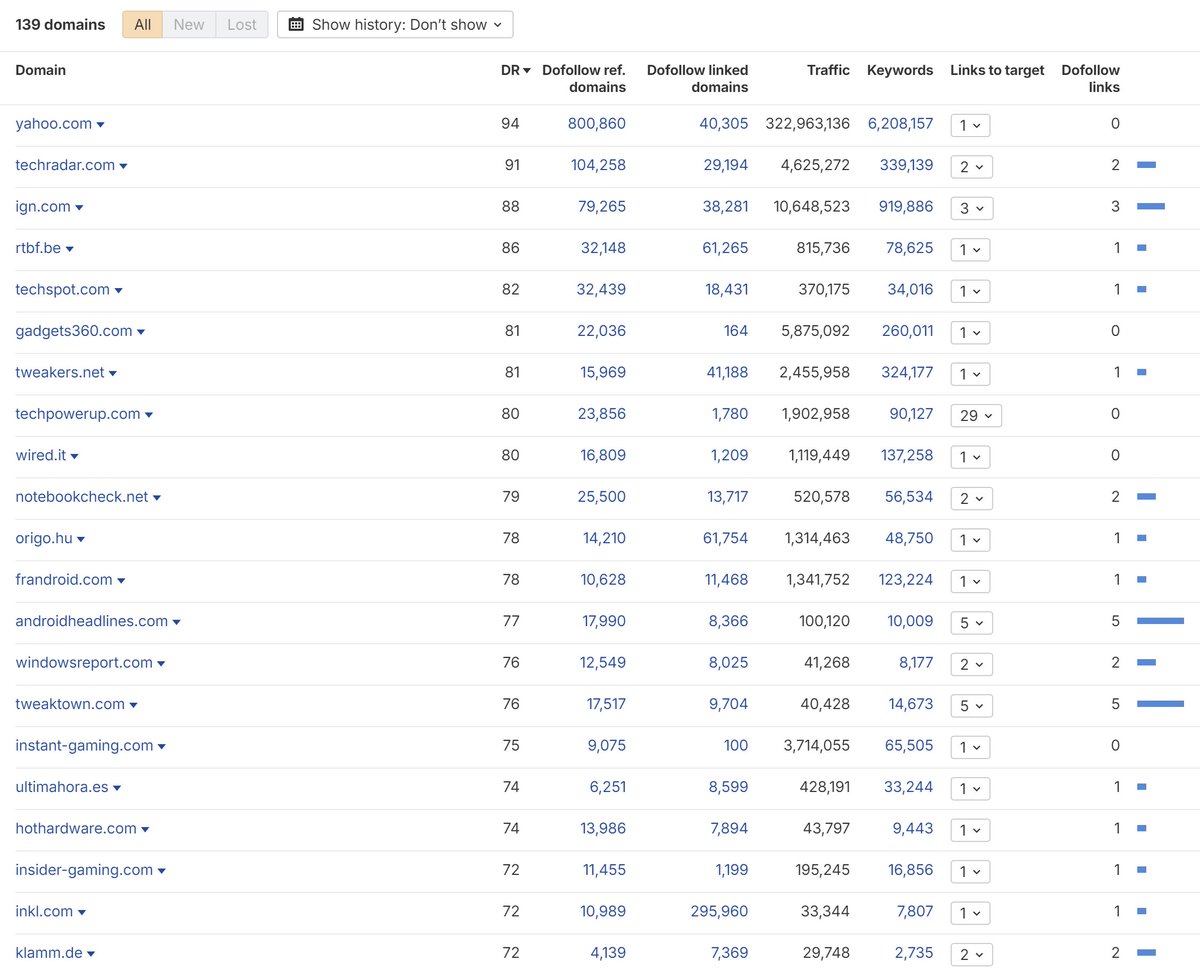Viewport: 1200px width, 969px height.
Task: Open Links to target dropdown for yahoo.com
Action: (971, 125)
